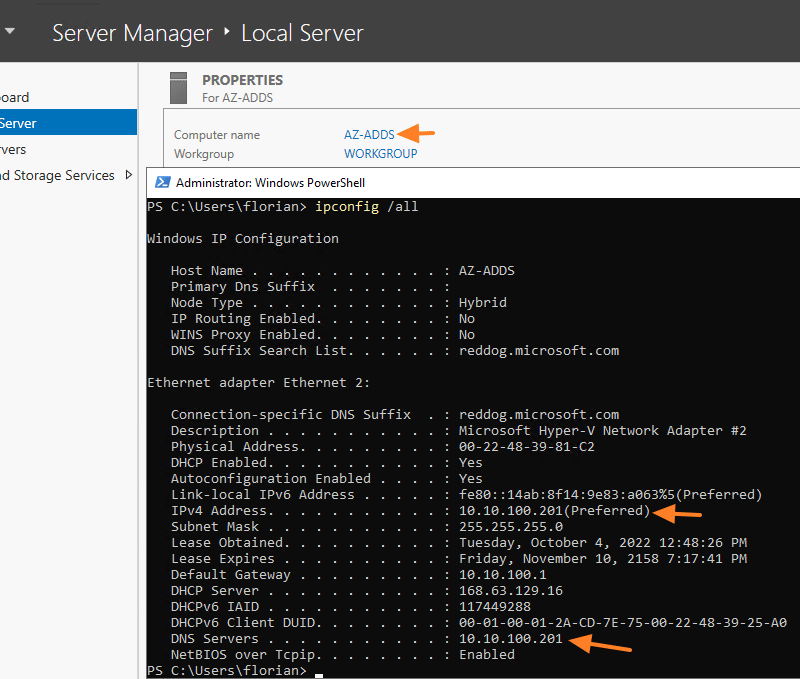The image size is (800, 679).
Task: Click the PROPERTIES heading for AZ-ADDS
Action: pos(242,80)
